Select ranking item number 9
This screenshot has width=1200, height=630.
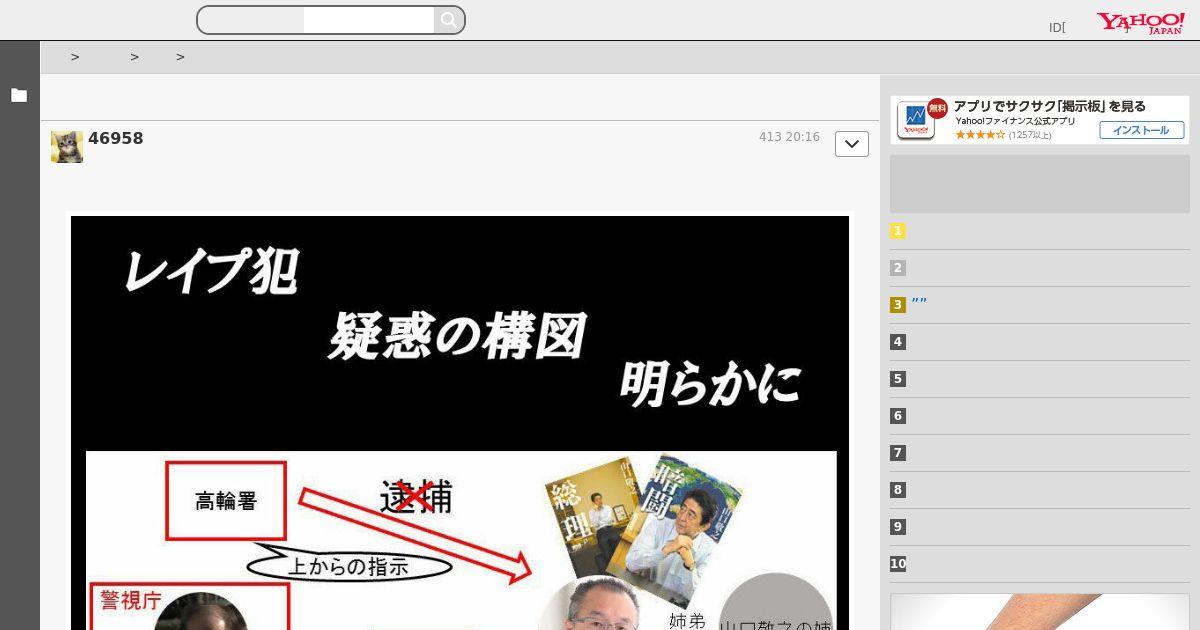898,527
